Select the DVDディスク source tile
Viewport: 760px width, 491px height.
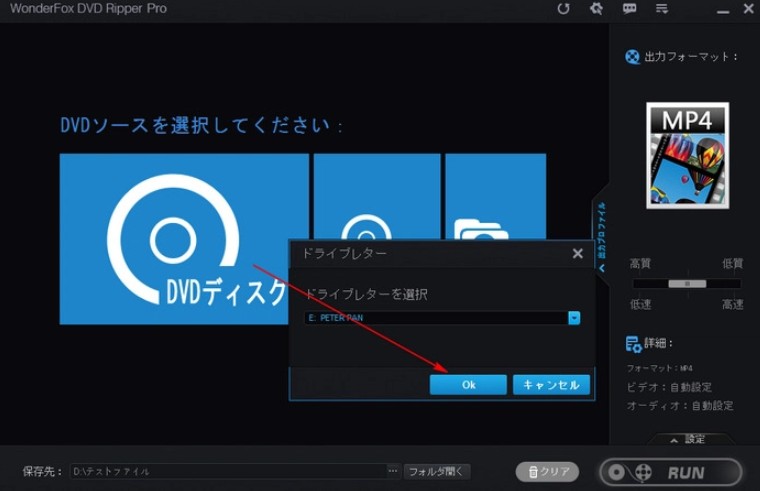[184, 239]
